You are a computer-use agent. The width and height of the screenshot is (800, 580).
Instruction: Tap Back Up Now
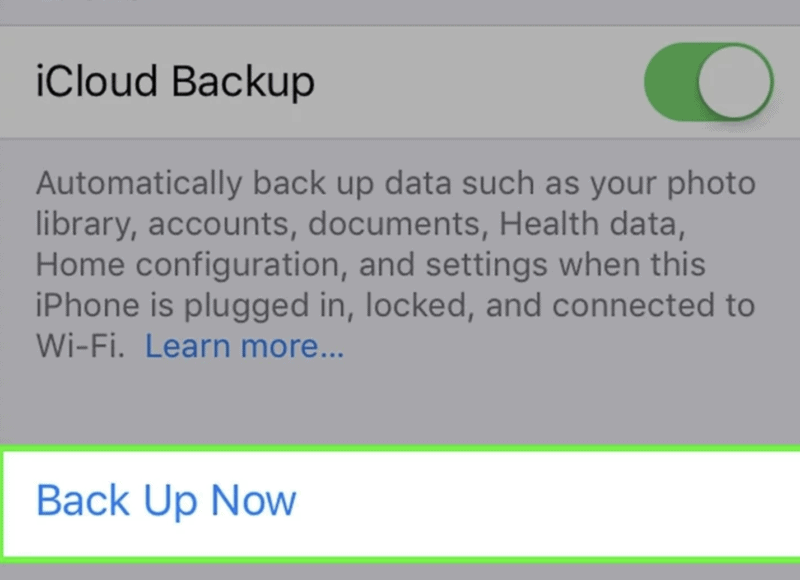(166, 500)
